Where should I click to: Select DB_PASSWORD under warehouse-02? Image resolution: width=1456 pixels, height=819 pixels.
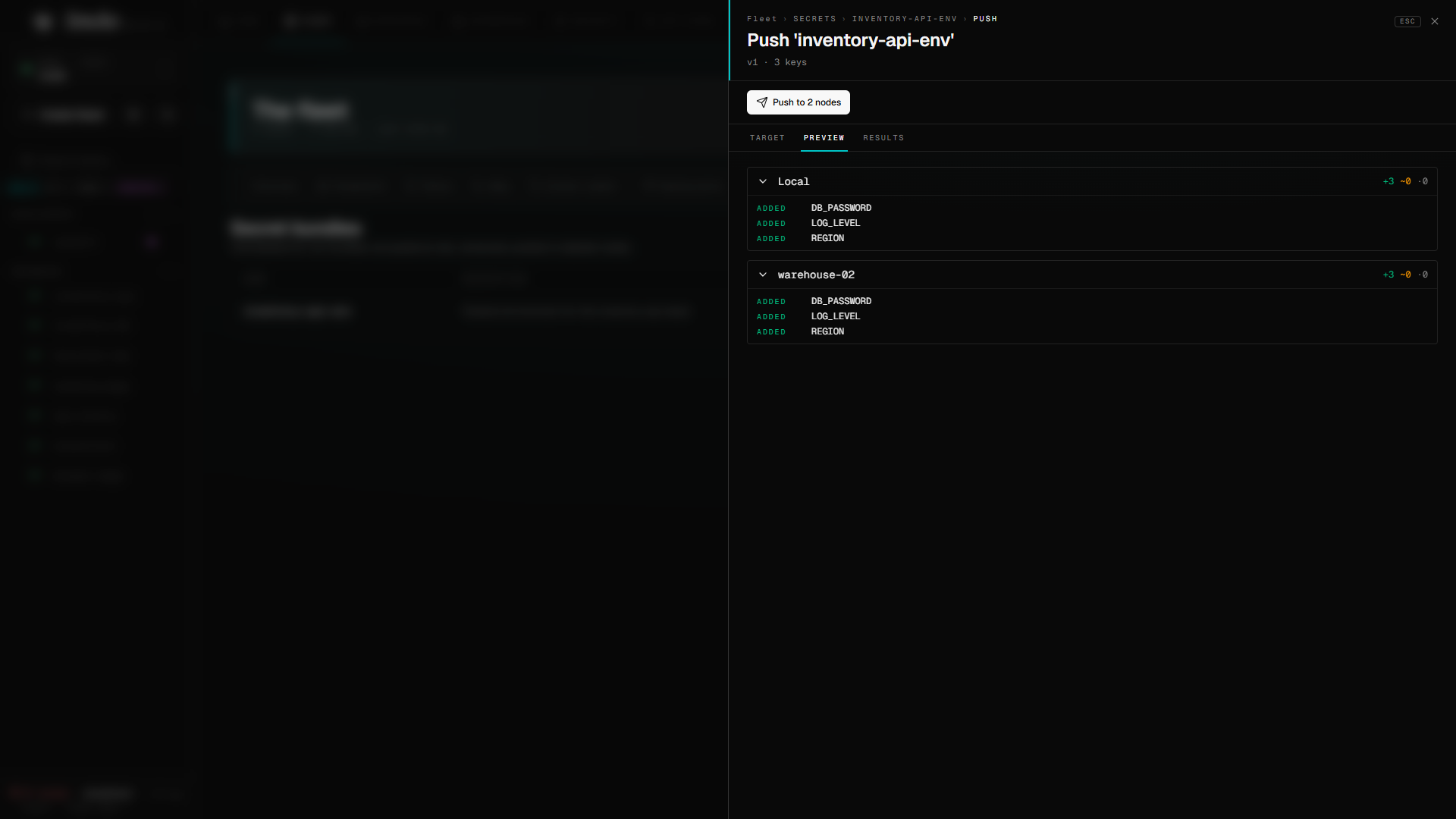(x=841, y=301)
